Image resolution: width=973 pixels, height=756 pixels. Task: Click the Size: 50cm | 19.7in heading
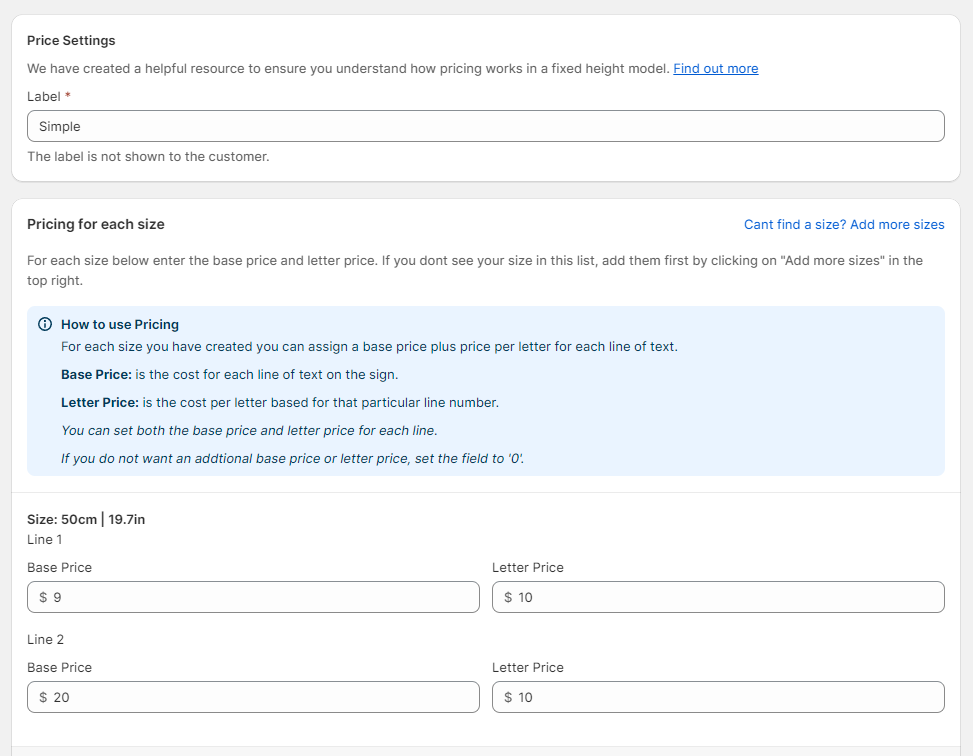pyautogui.click(x=86, y=519)
